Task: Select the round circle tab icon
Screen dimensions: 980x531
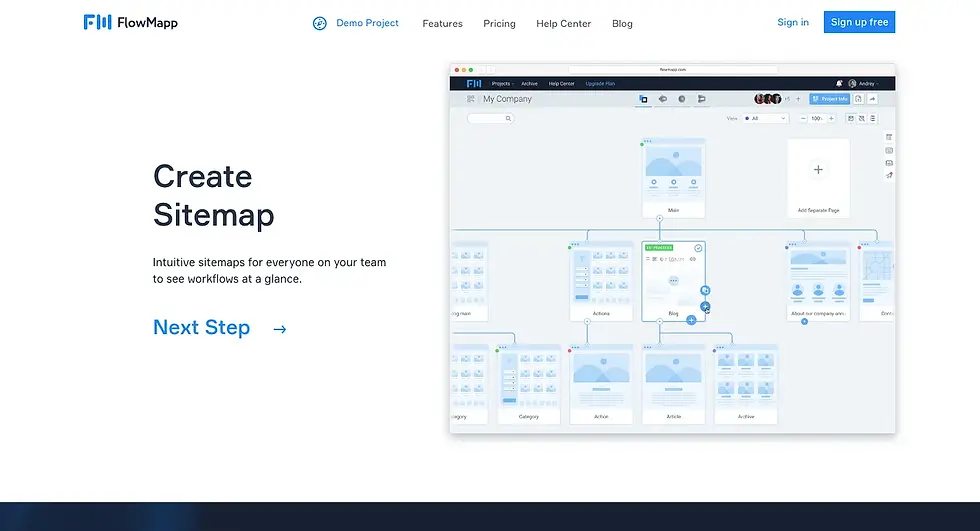Action: 682,99
